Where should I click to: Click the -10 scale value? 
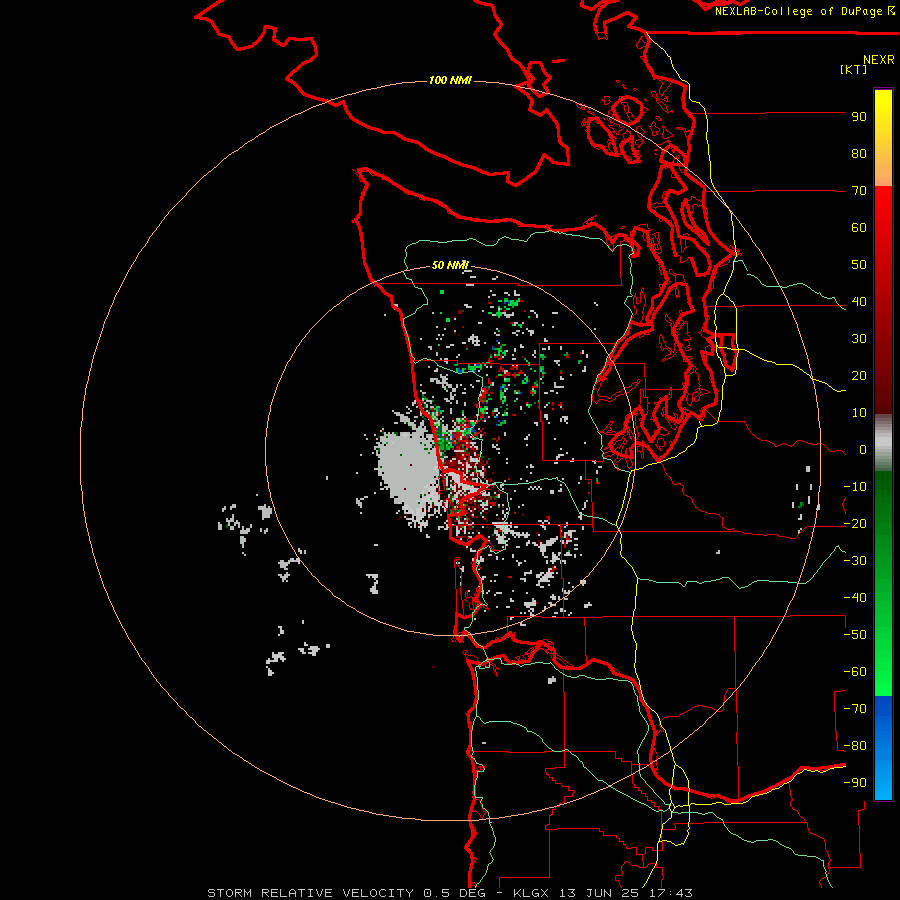[x=855, y=487]
